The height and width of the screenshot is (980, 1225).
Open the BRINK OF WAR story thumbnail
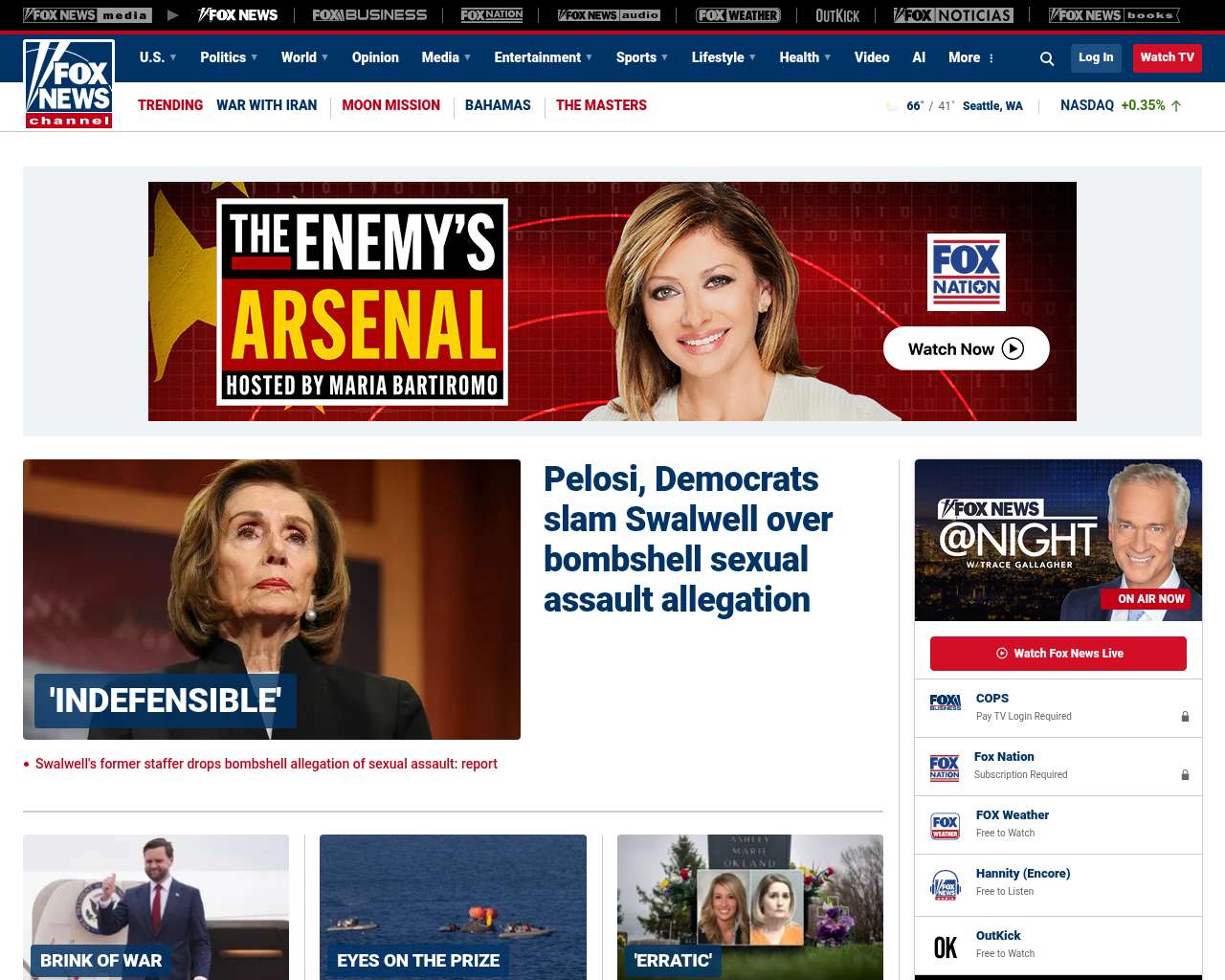[156, 906]
